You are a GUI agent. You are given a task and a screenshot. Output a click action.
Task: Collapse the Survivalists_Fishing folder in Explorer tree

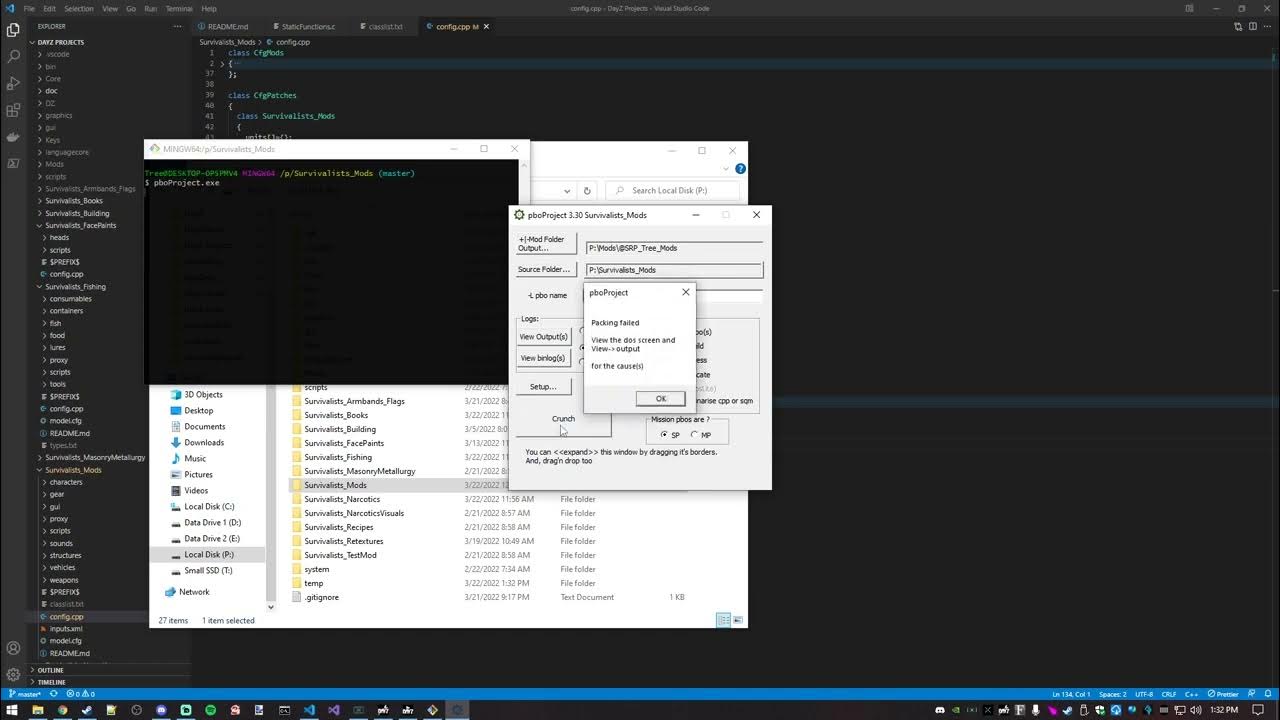[75, 286]
